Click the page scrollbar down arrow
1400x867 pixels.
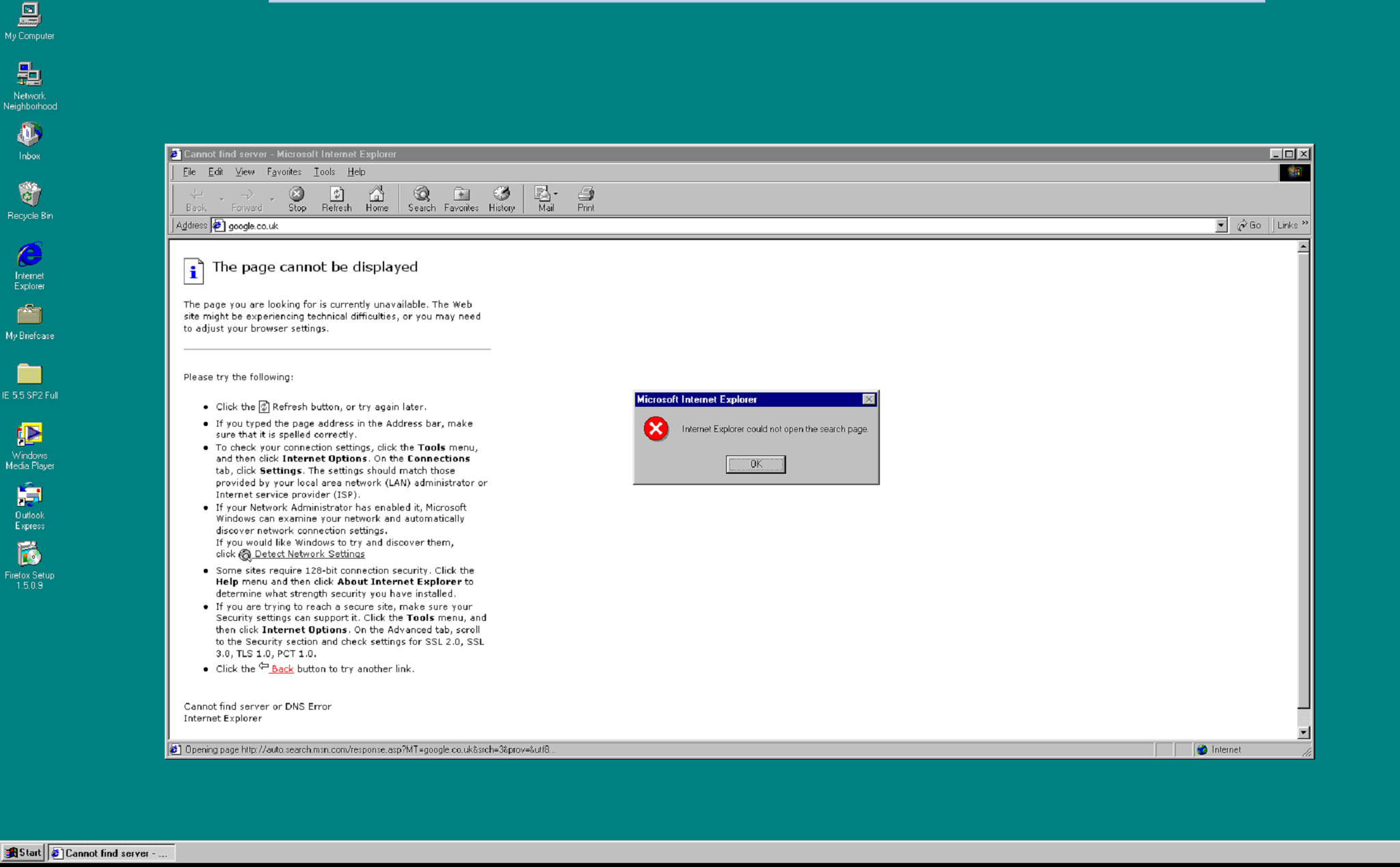(1303, 732)
